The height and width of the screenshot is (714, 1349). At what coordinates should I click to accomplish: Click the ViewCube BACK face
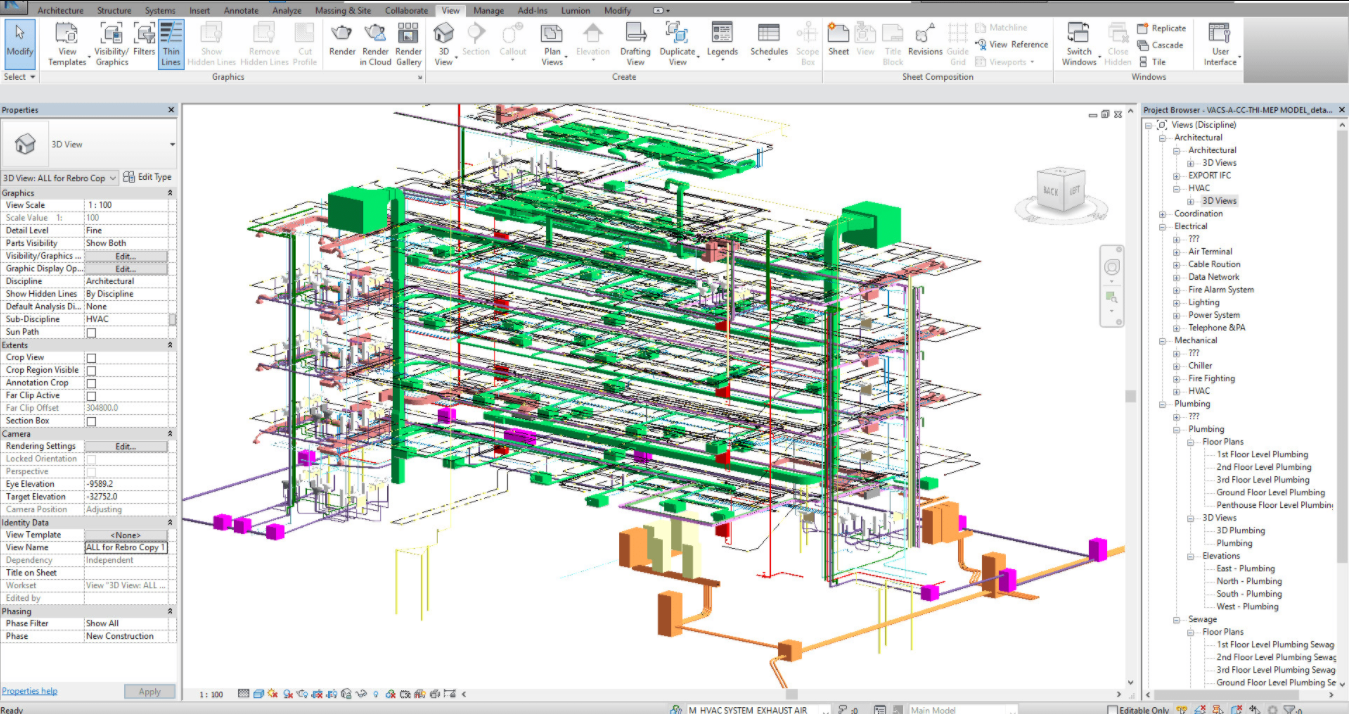point(1050,191)
